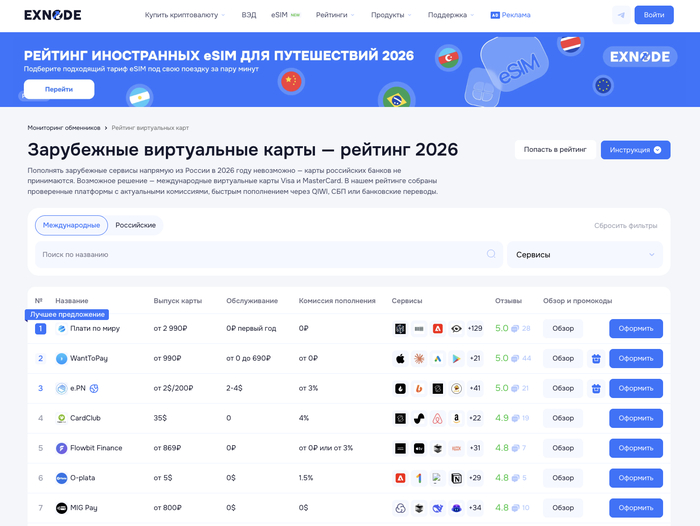This screenshot has width=700, height=526.
Task: Show +34 more services for MIG Pay
Action: tap(475, 508)
